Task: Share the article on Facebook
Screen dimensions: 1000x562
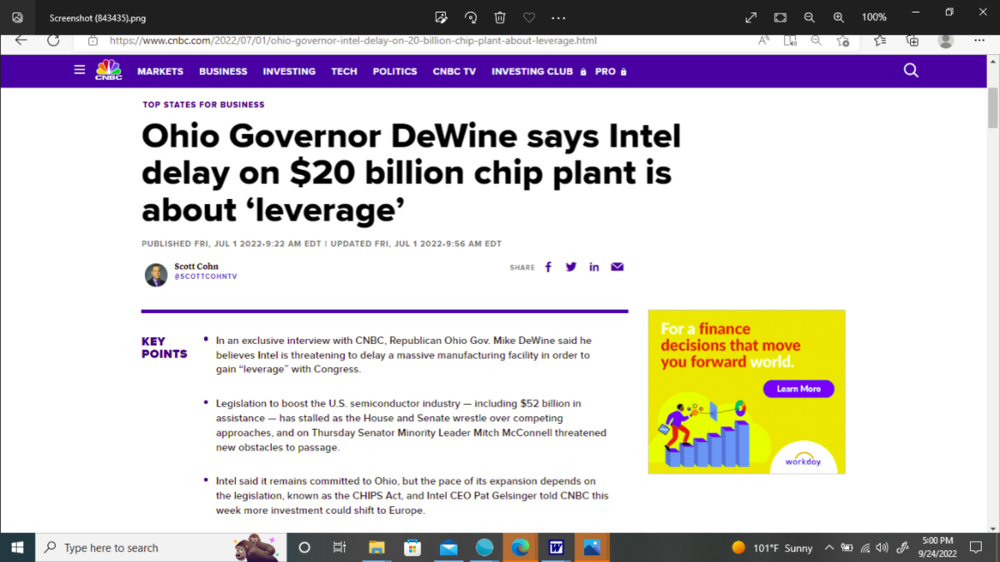Action: click(x=548, y=267)
